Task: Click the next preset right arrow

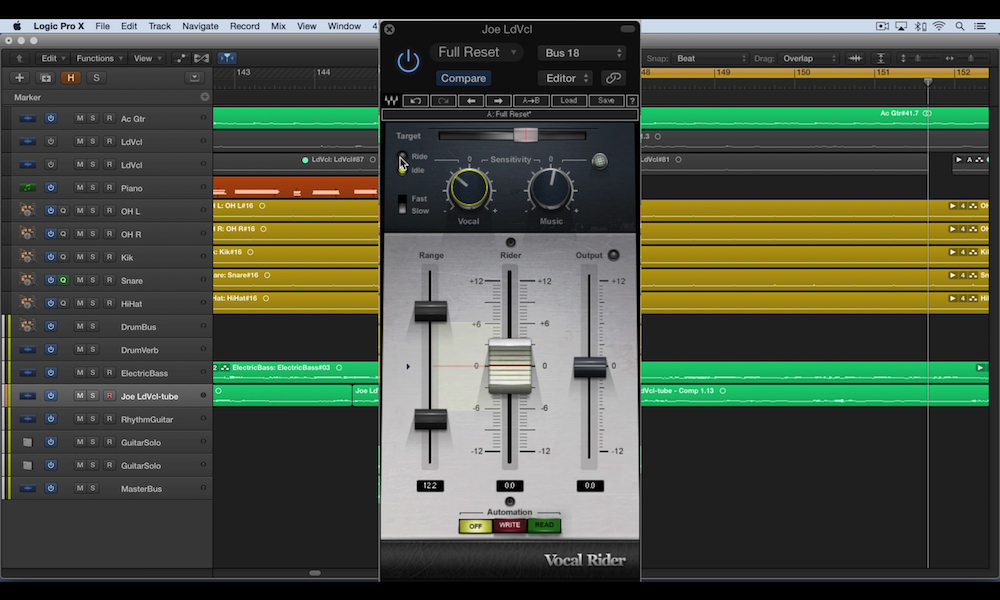Action: click(x=498, y=101)
